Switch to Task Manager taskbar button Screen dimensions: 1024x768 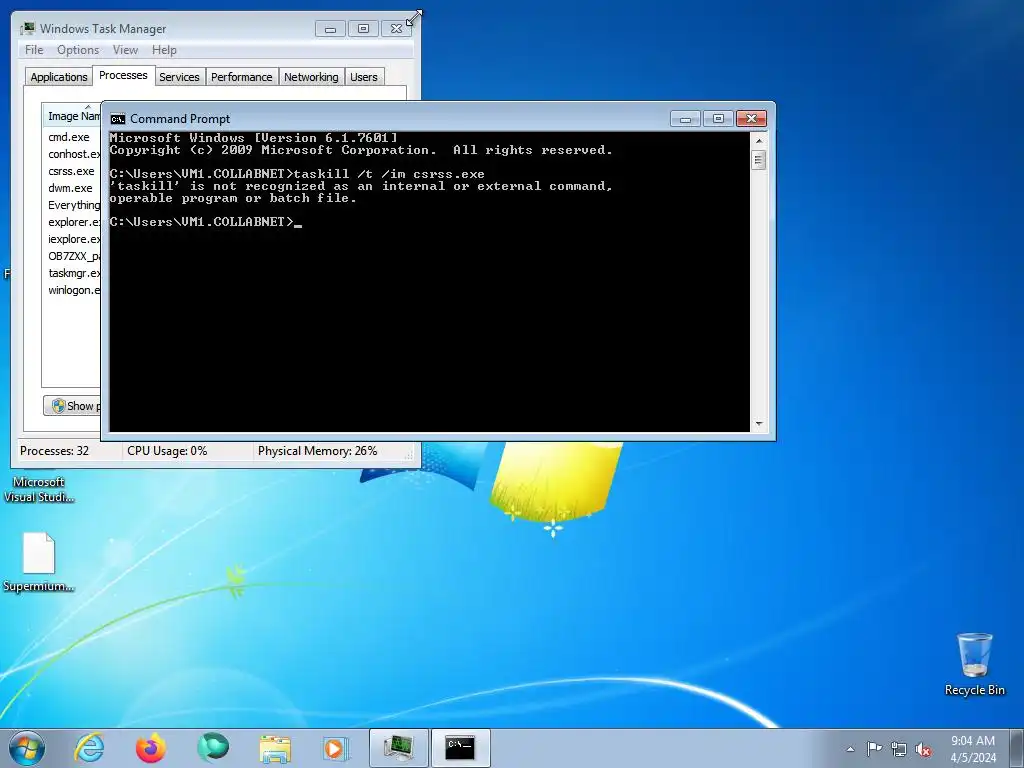coord(398,748)
